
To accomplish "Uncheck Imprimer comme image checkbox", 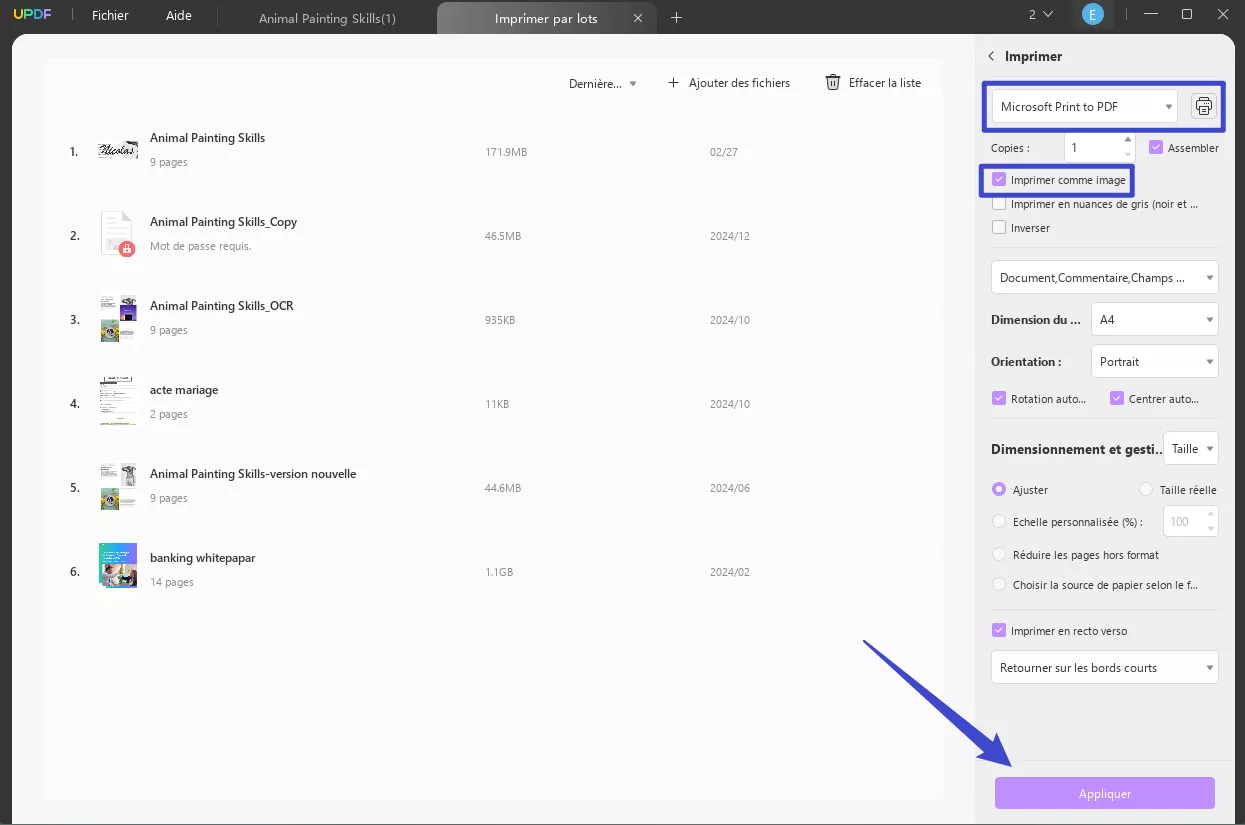I will click(999, 180).
